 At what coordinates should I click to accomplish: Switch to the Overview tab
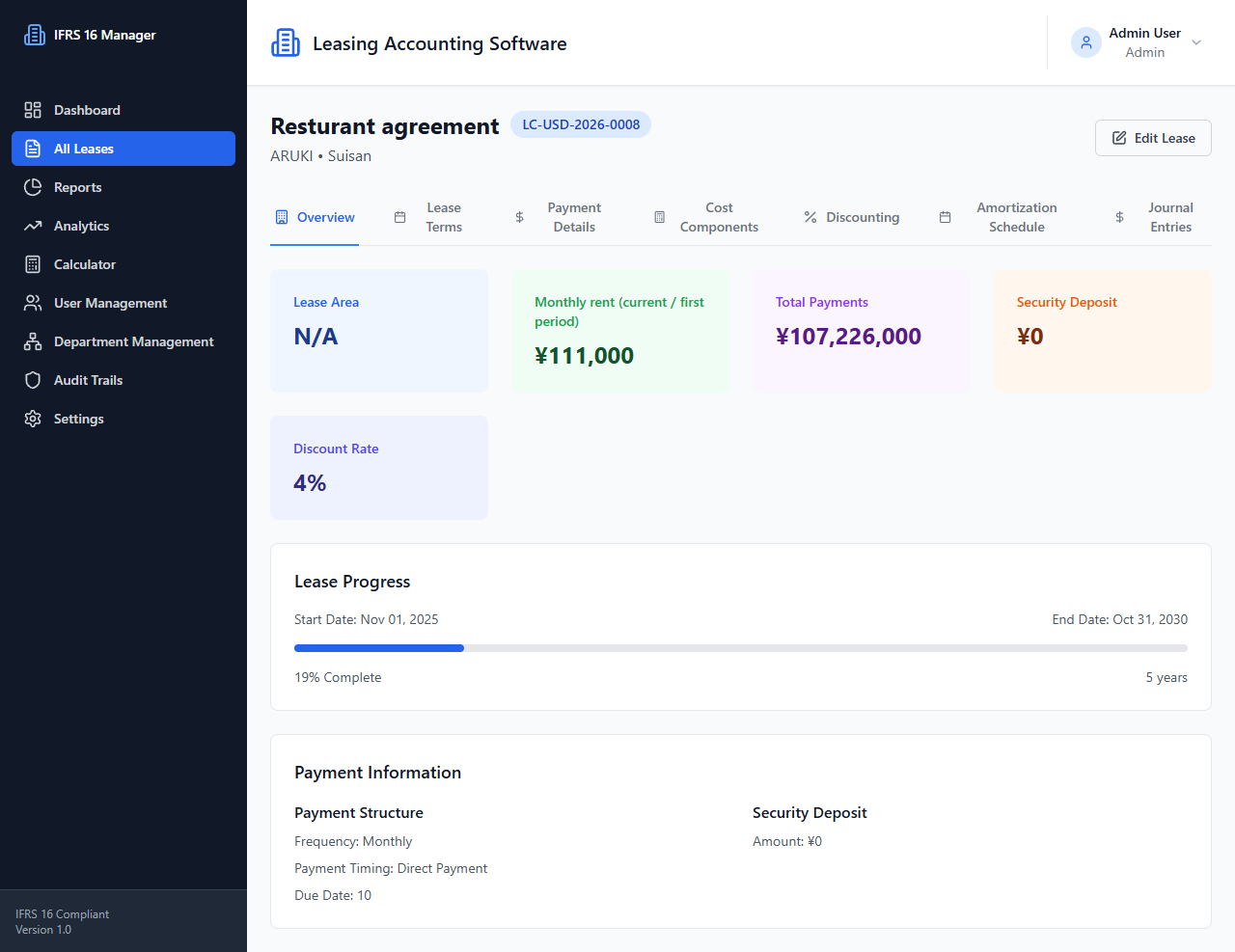click(315, 217)
